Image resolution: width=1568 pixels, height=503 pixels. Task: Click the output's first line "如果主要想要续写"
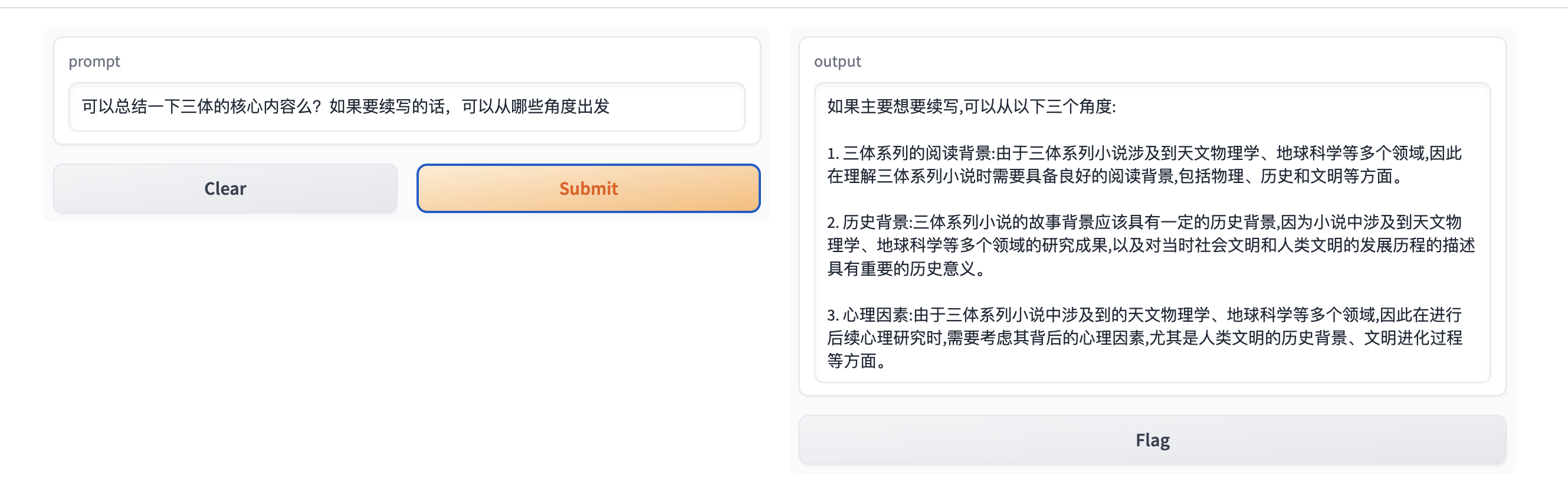coord(893,107)
